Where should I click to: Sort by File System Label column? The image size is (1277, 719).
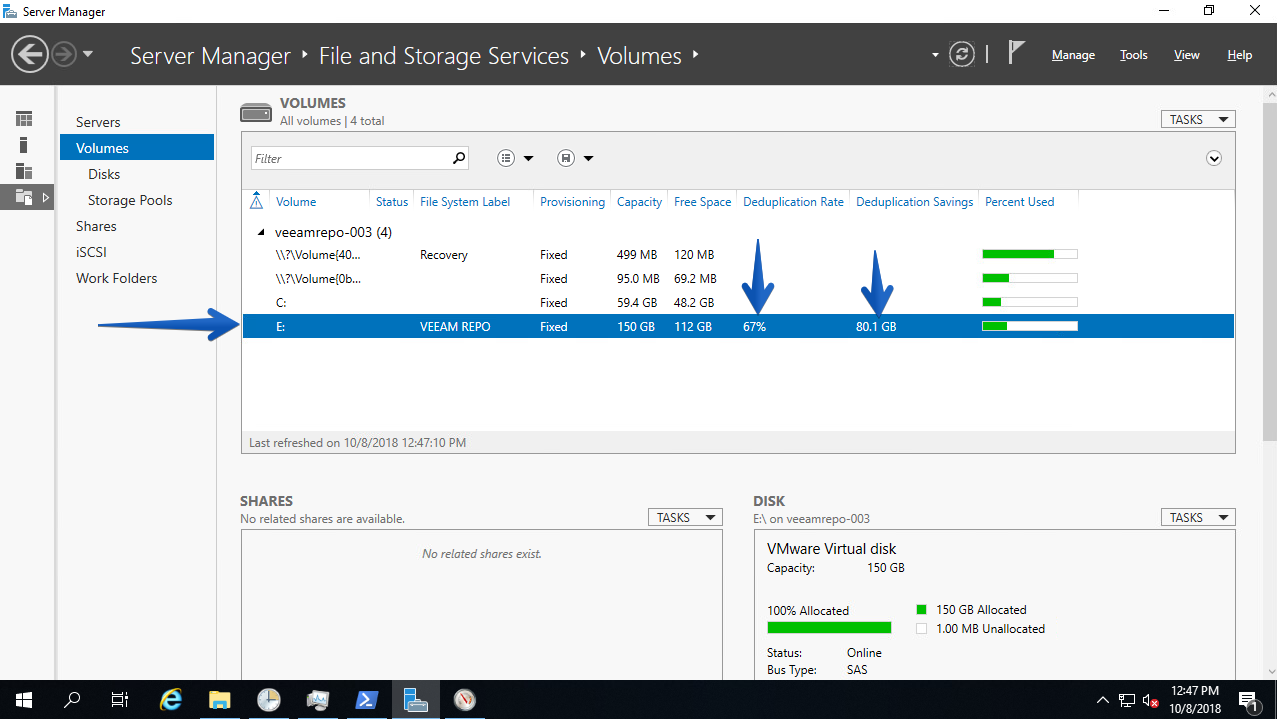[465, 202]
